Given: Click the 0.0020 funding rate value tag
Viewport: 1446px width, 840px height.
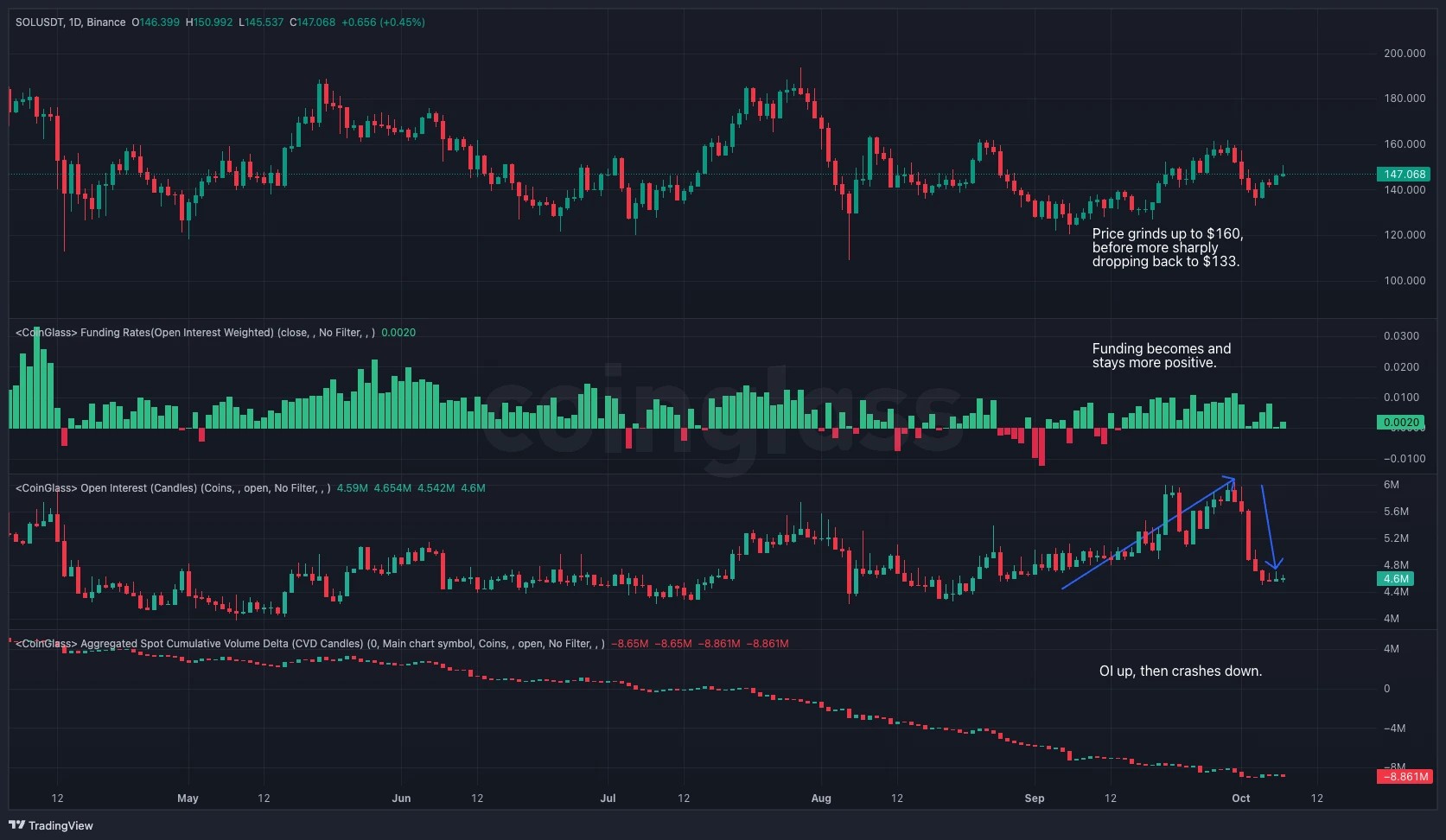Looking at the screenshot, I should [1402, 423].
